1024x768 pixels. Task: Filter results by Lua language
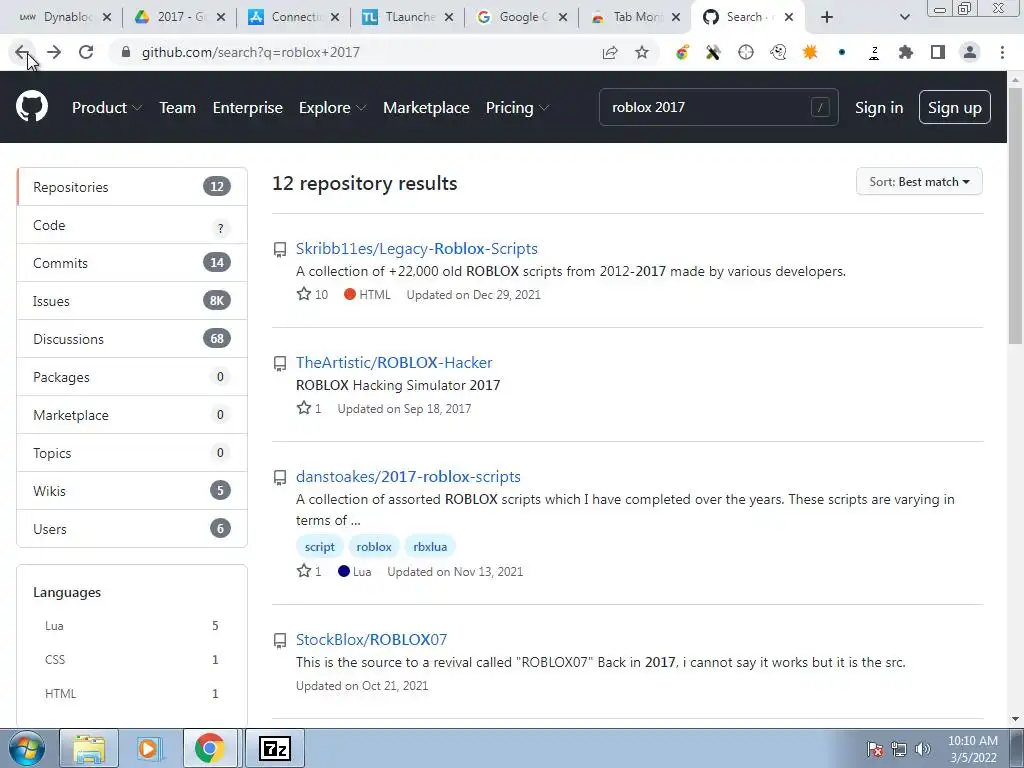tap(132, 626)
